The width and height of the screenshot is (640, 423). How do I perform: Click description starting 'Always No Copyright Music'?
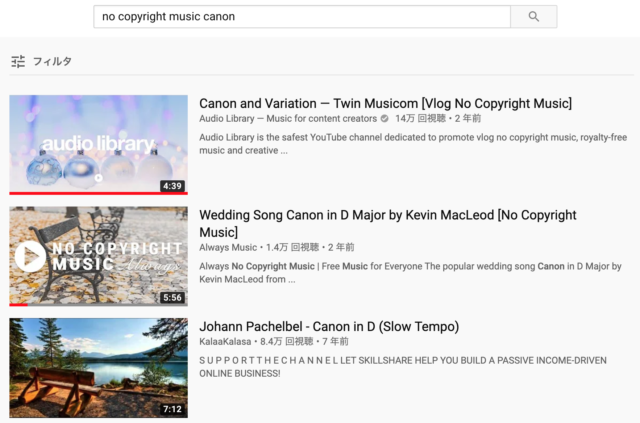pos(410,273)
